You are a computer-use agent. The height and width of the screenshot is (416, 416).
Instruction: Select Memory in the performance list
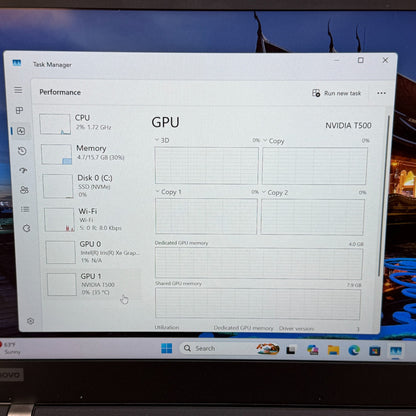coord(91,153)
